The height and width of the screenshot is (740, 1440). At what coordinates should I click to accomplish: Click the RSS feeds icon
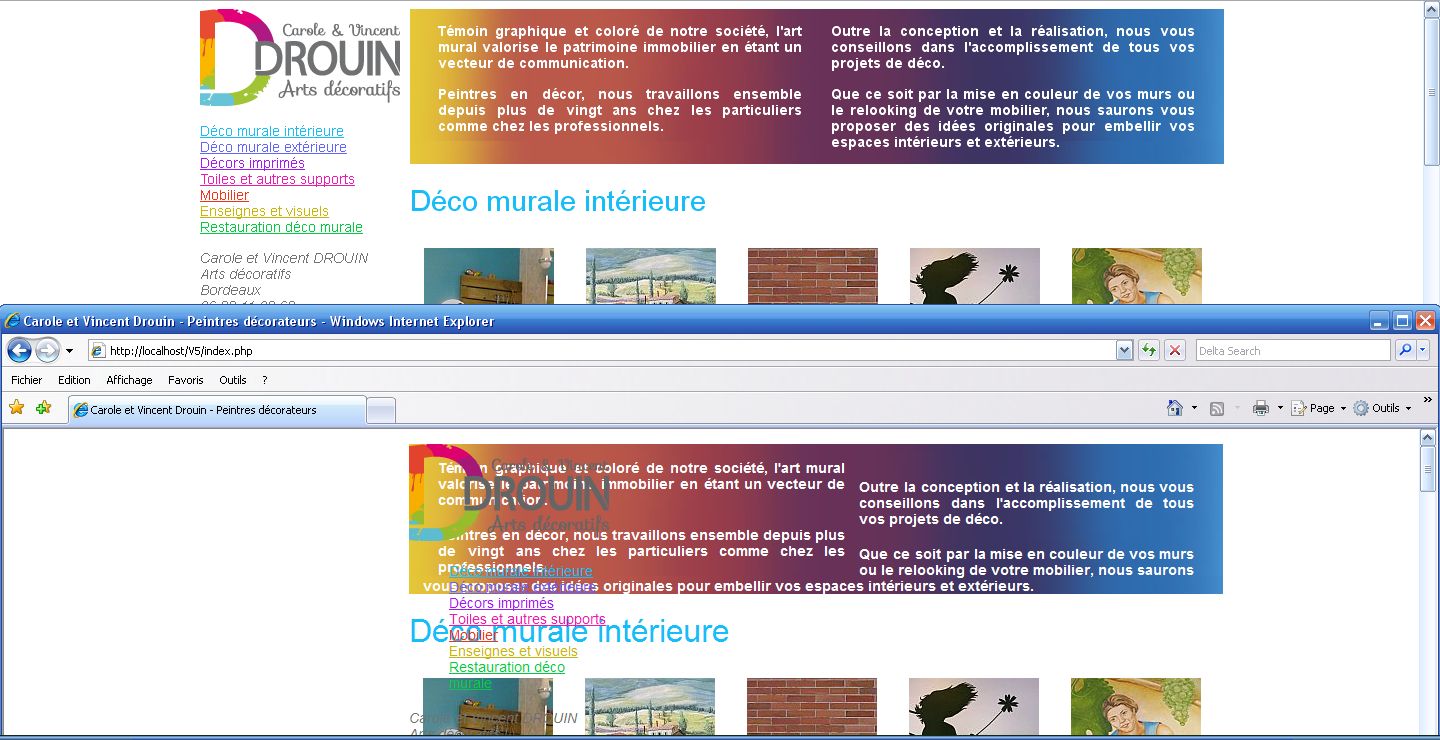(x=1217, y=408)
